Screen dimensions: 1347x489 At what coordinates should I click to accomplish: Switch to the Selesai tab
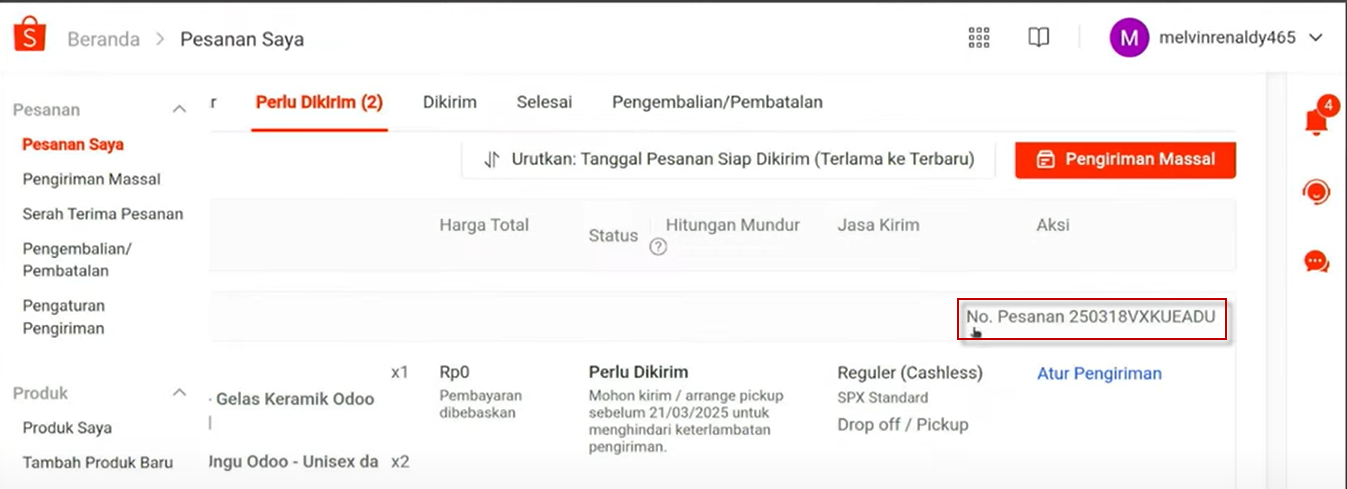[x=544, y=102]
